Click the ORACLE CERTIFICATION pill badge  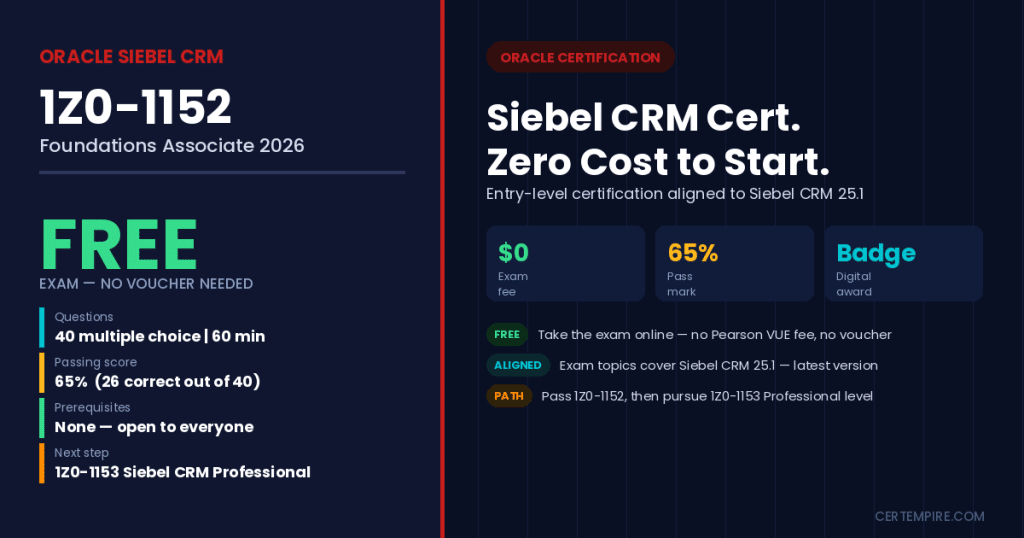[x=580, y=57]
